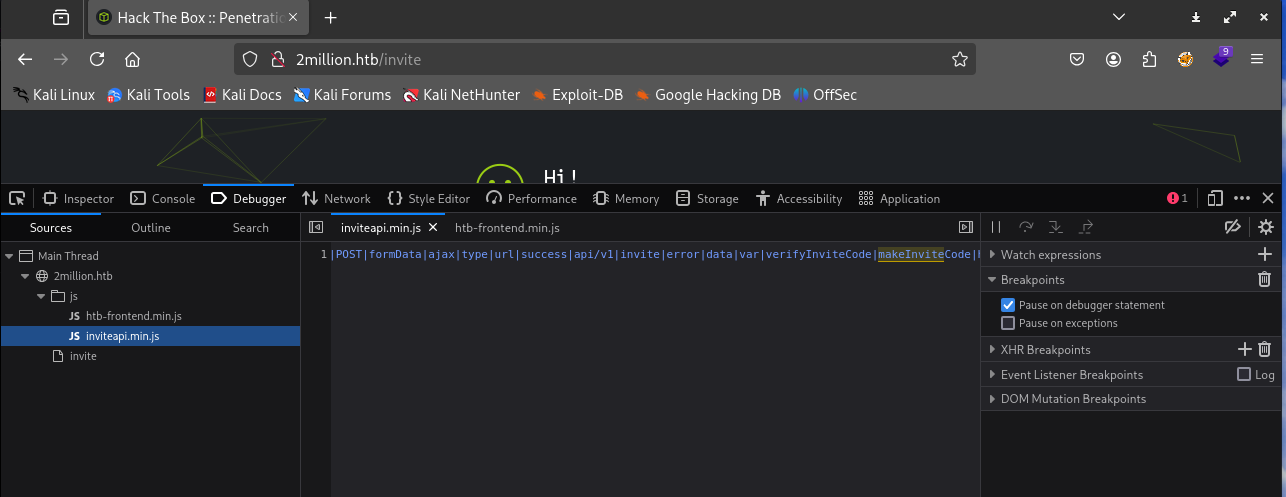
Task: Bookmark page with star icon
Action: pos(960,59)
